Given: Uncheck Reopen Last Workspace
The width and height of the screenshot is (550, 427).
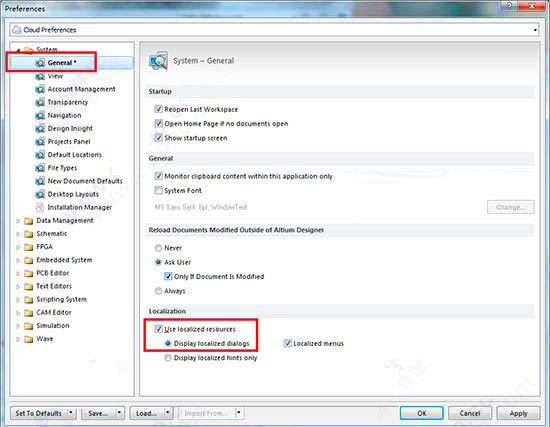Looking at the screenshot, I should 159,109.
